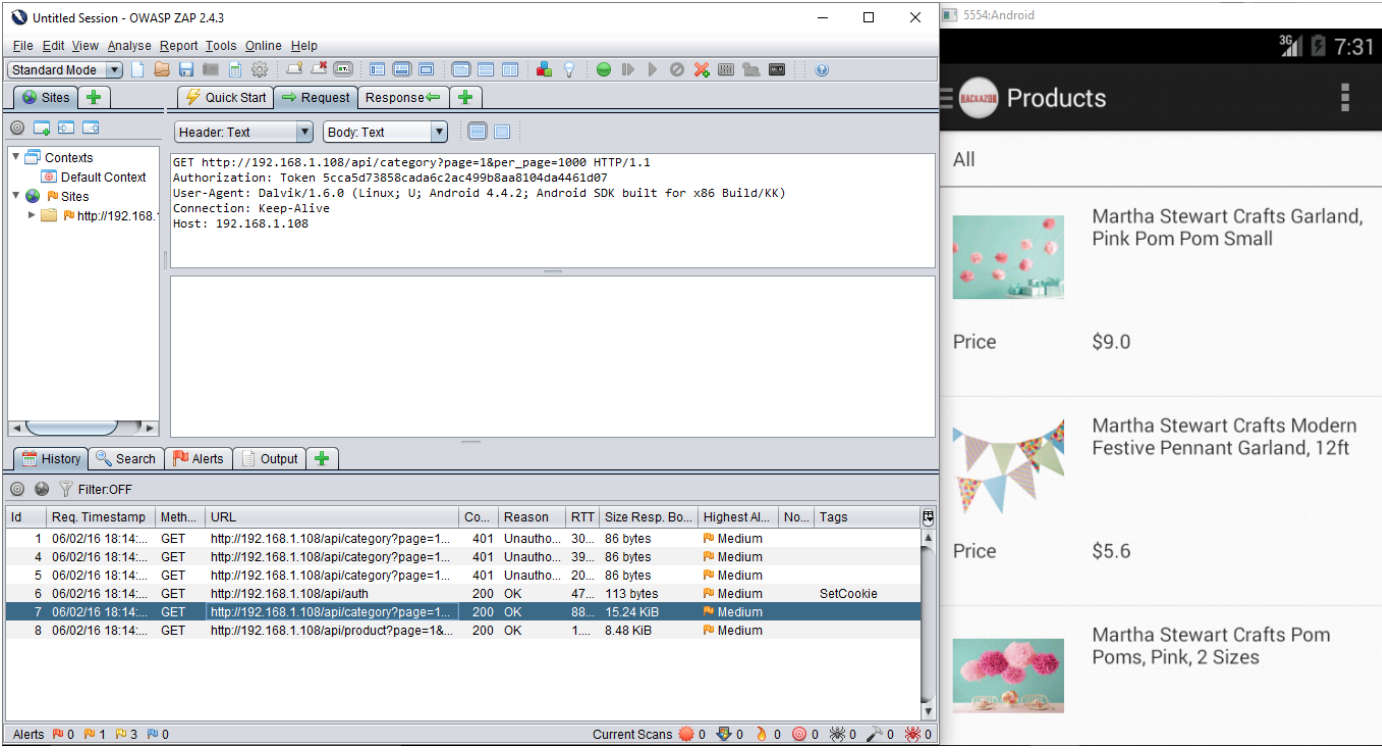Click the Drop request circle-slash icon
Image resolution: width=1382 pixels, height=756 pixels.
pyautogui.click(x=677, y=70)
